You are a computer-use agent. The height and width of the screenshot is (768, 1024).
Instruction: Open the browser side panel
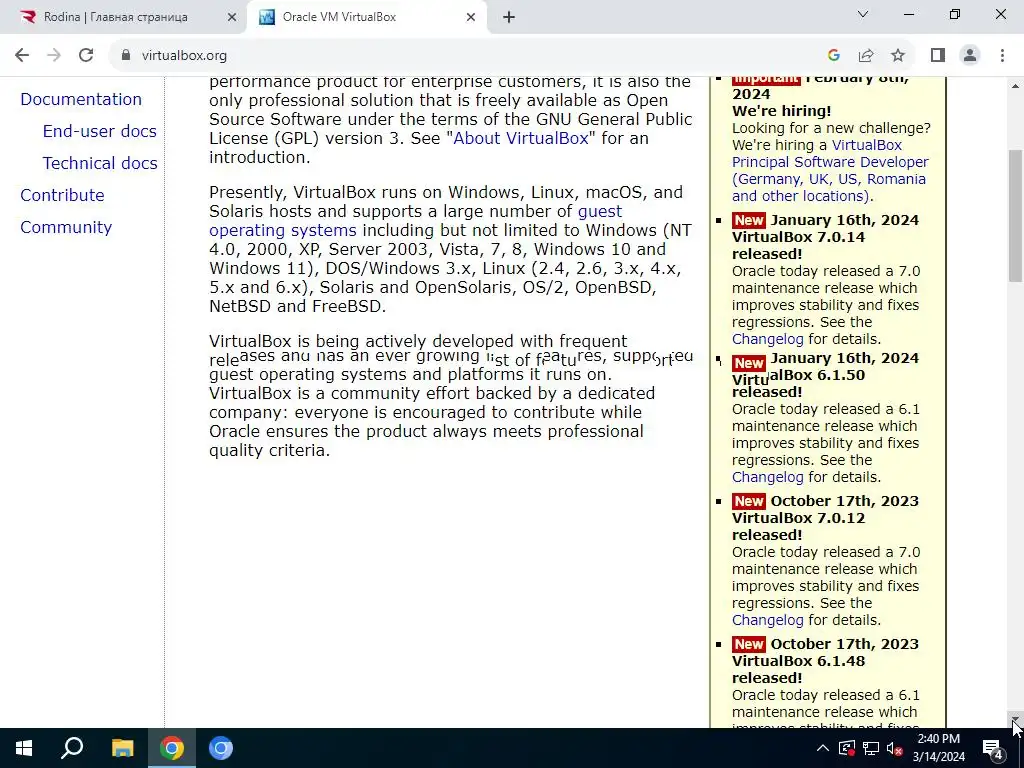(938, 56)
